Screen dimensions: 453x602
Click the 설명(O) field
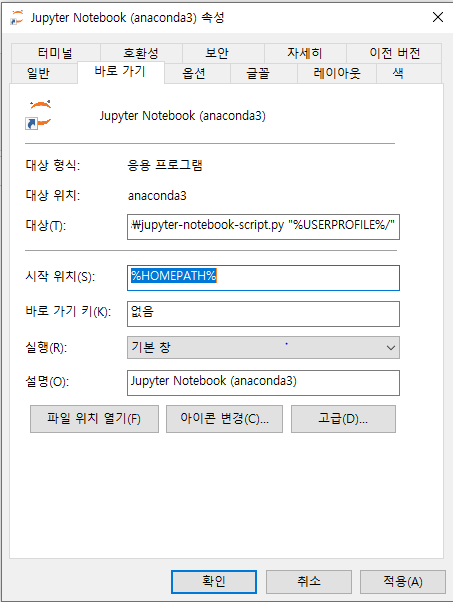tap(263, 383)
